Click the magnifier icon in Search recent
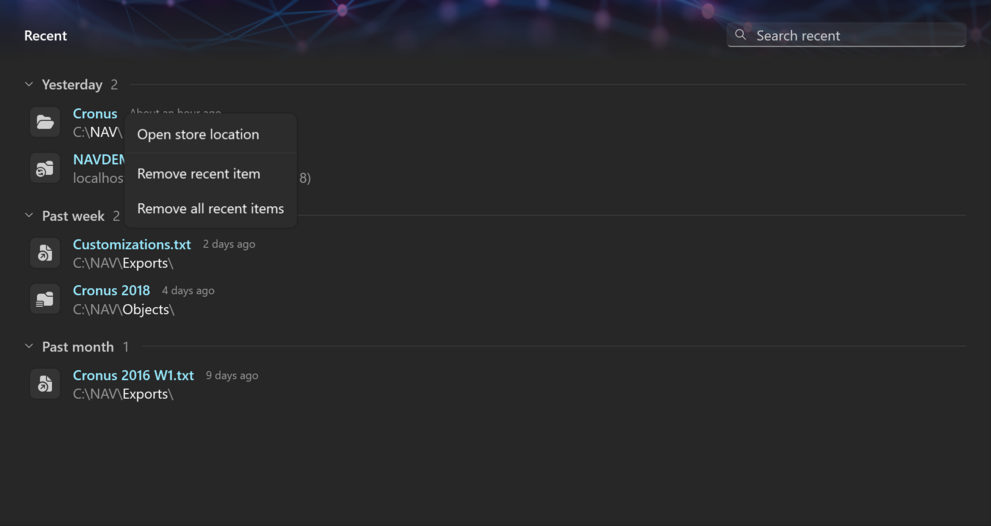Screen dimensions: 991x526 tap(740, 35)
